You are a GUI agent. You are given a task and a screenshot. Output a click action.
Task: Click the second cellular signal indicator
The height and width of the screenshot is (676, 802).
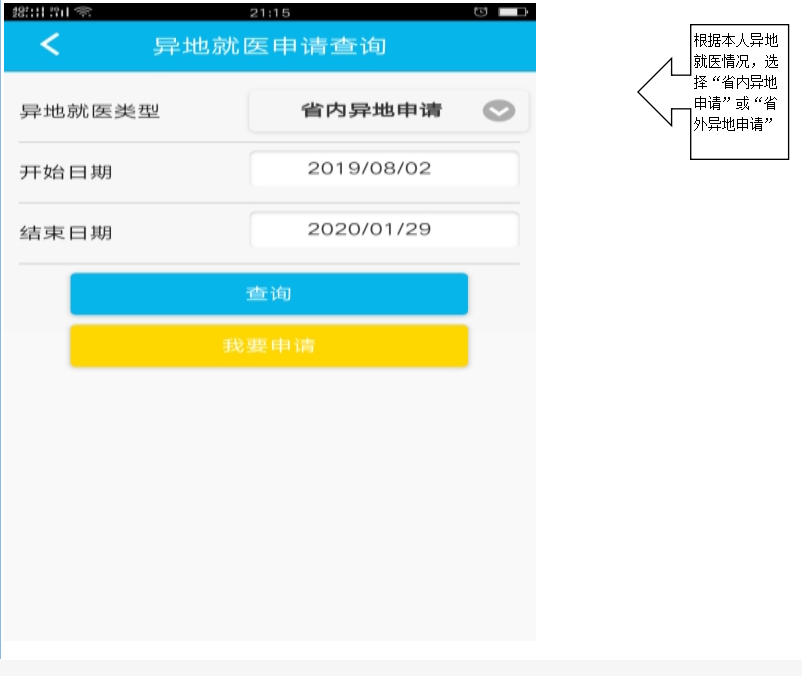tap(54, 12)
